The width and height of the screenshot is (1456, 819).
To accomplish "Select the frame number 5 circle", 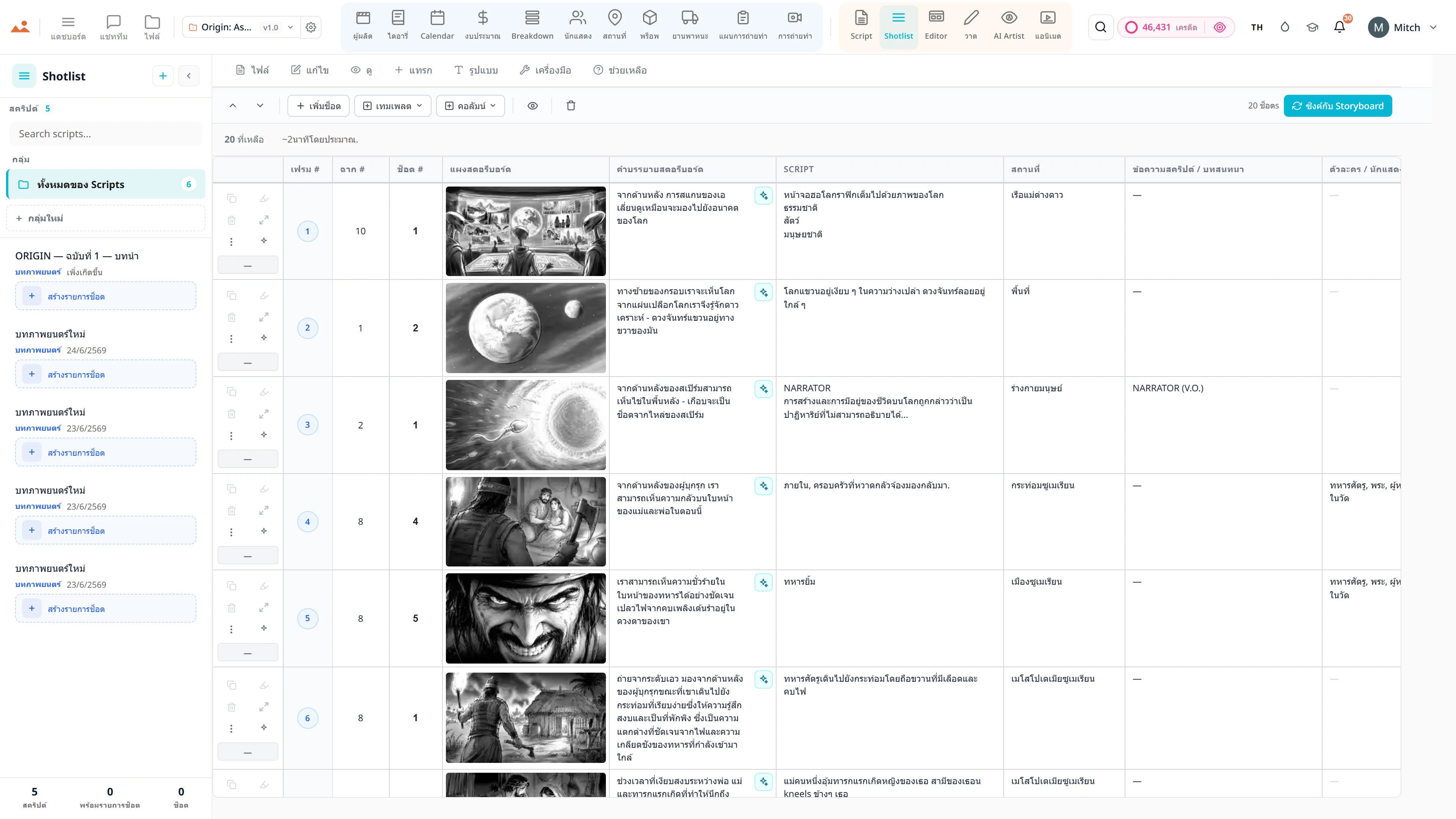I will (x=308, y=618).
